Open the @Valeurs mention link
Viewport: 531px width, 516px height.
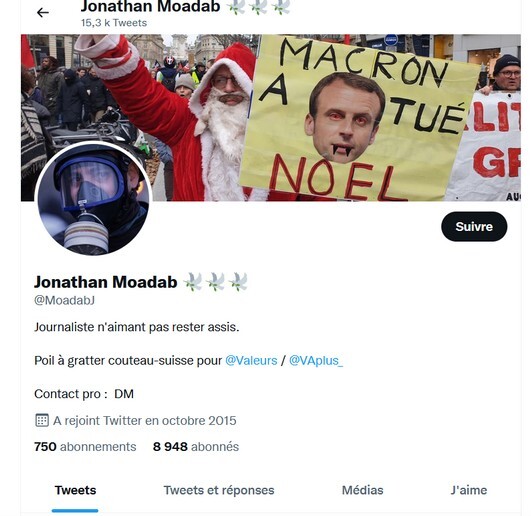251,361
